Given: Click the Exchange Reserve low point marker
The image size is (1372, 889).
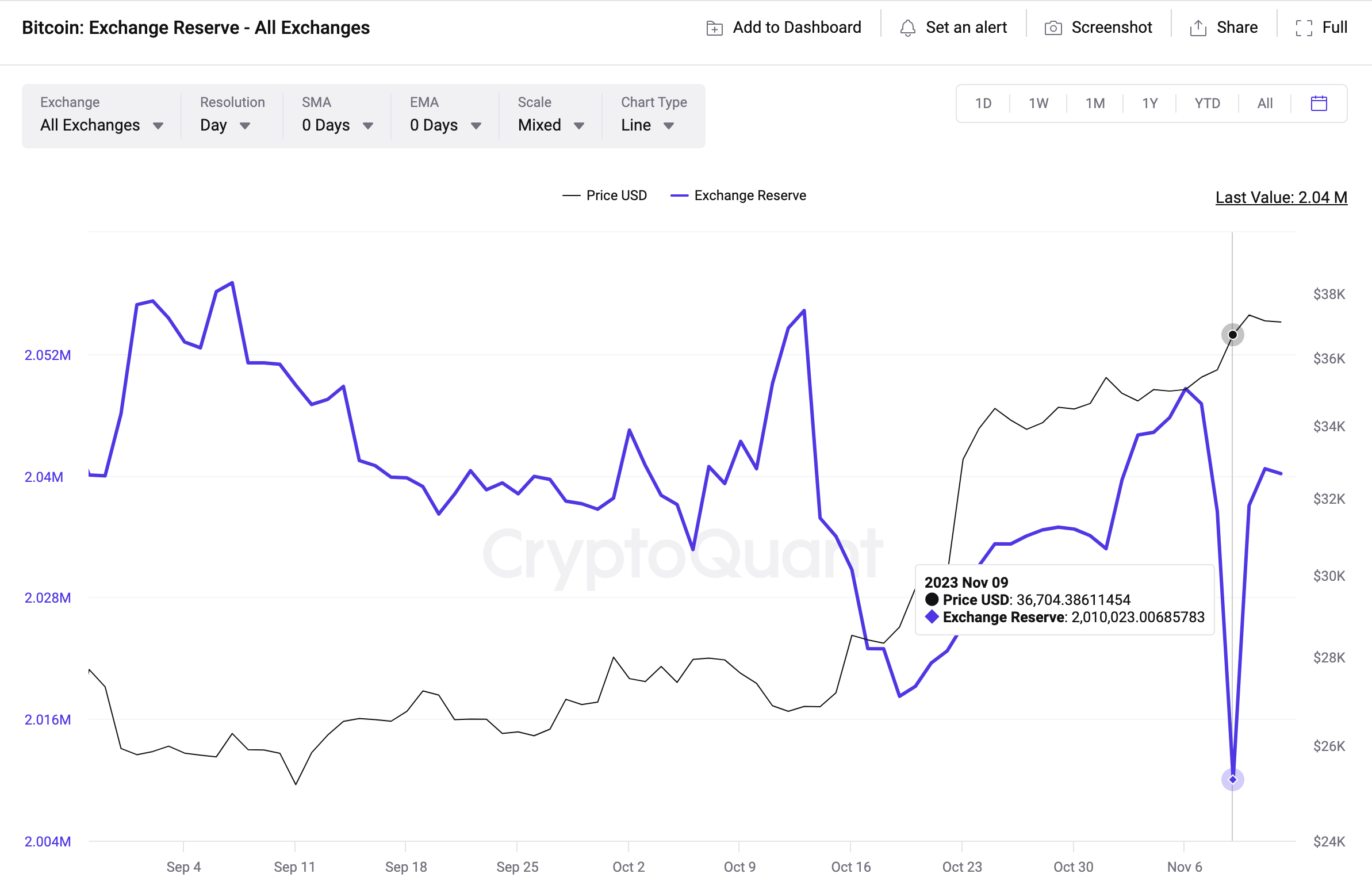Looking at the screenshot, I should tap(1232, 780).
